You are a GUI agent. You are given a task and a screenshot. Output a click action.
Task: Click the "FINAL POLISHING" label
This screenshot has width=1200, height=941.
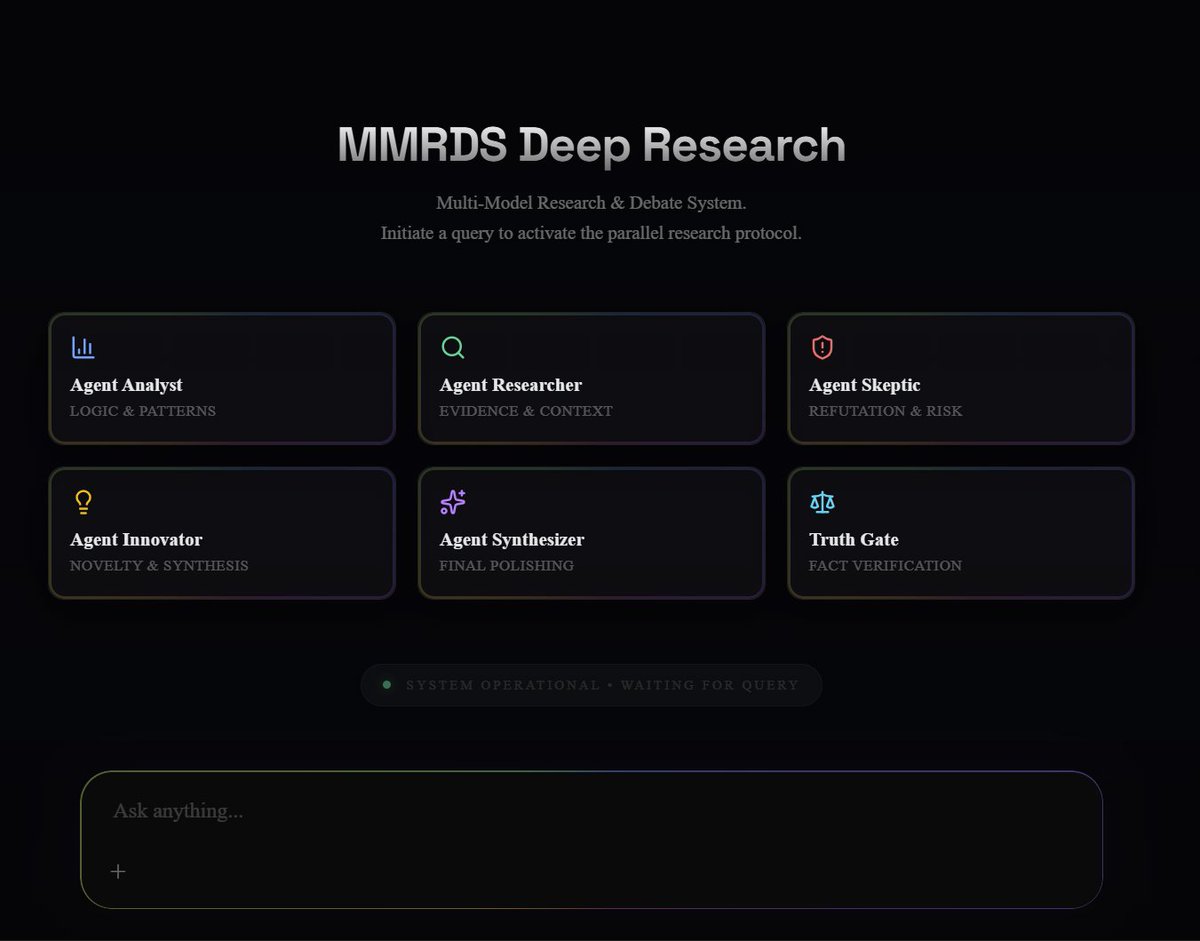[x=506, y=566]
